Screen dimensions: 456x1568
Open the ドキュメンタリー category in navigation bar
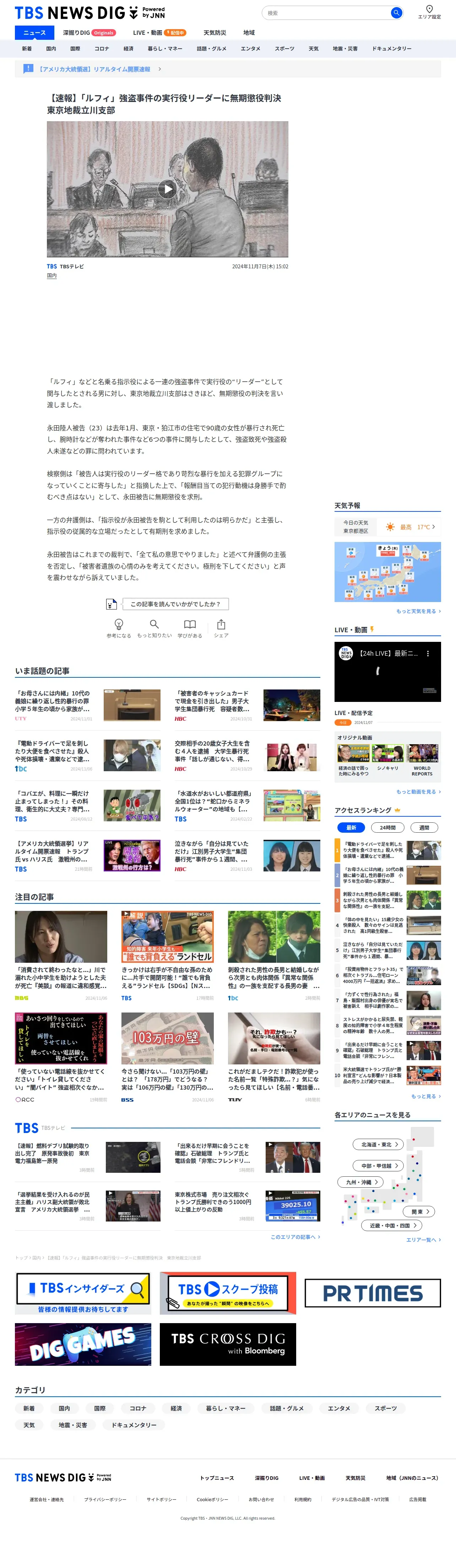[392, 49]
